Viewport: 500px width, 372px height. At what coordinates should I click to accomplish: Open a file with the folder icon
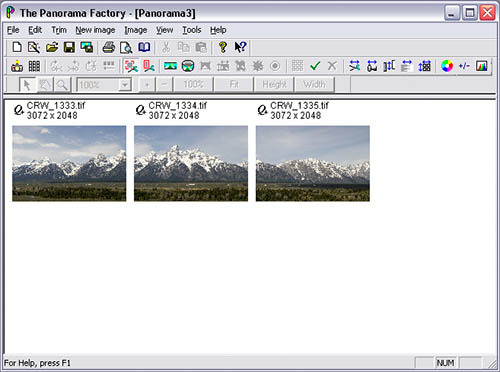point(52,47)
